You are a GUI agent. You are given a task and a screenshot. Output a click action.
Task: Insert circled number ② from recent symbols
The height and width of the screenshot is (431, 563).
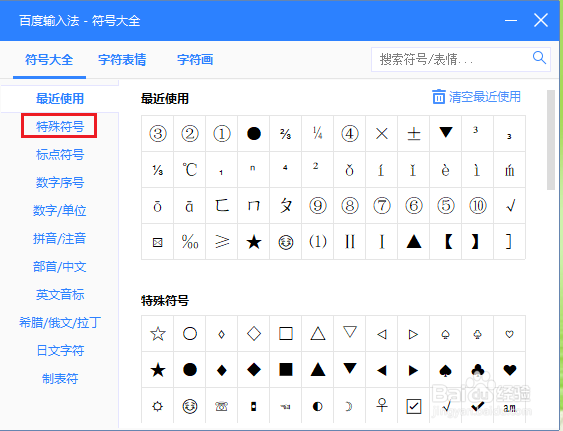click(190, 134)
